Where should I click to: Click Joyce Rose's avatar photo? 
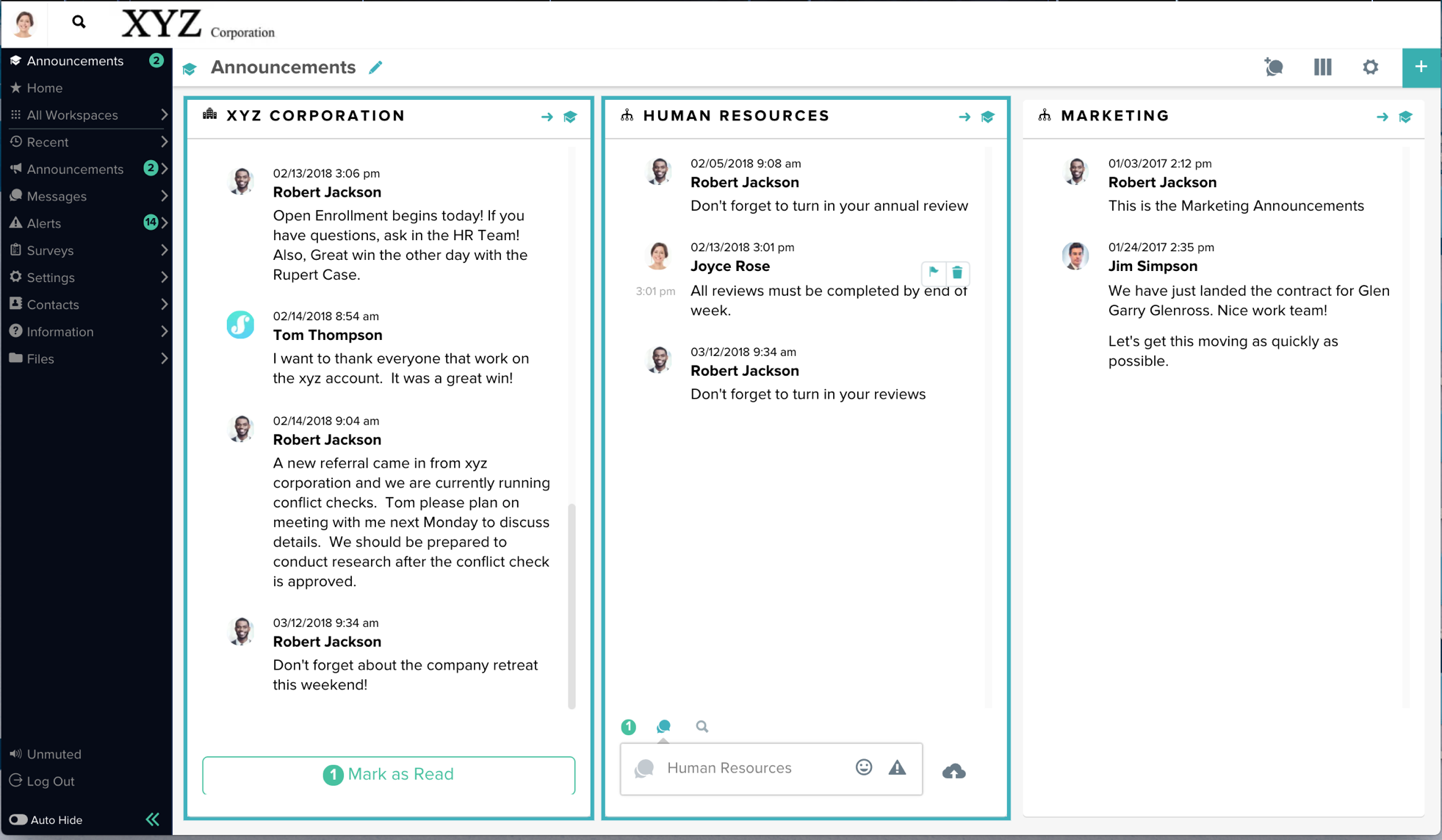point(658,256)
